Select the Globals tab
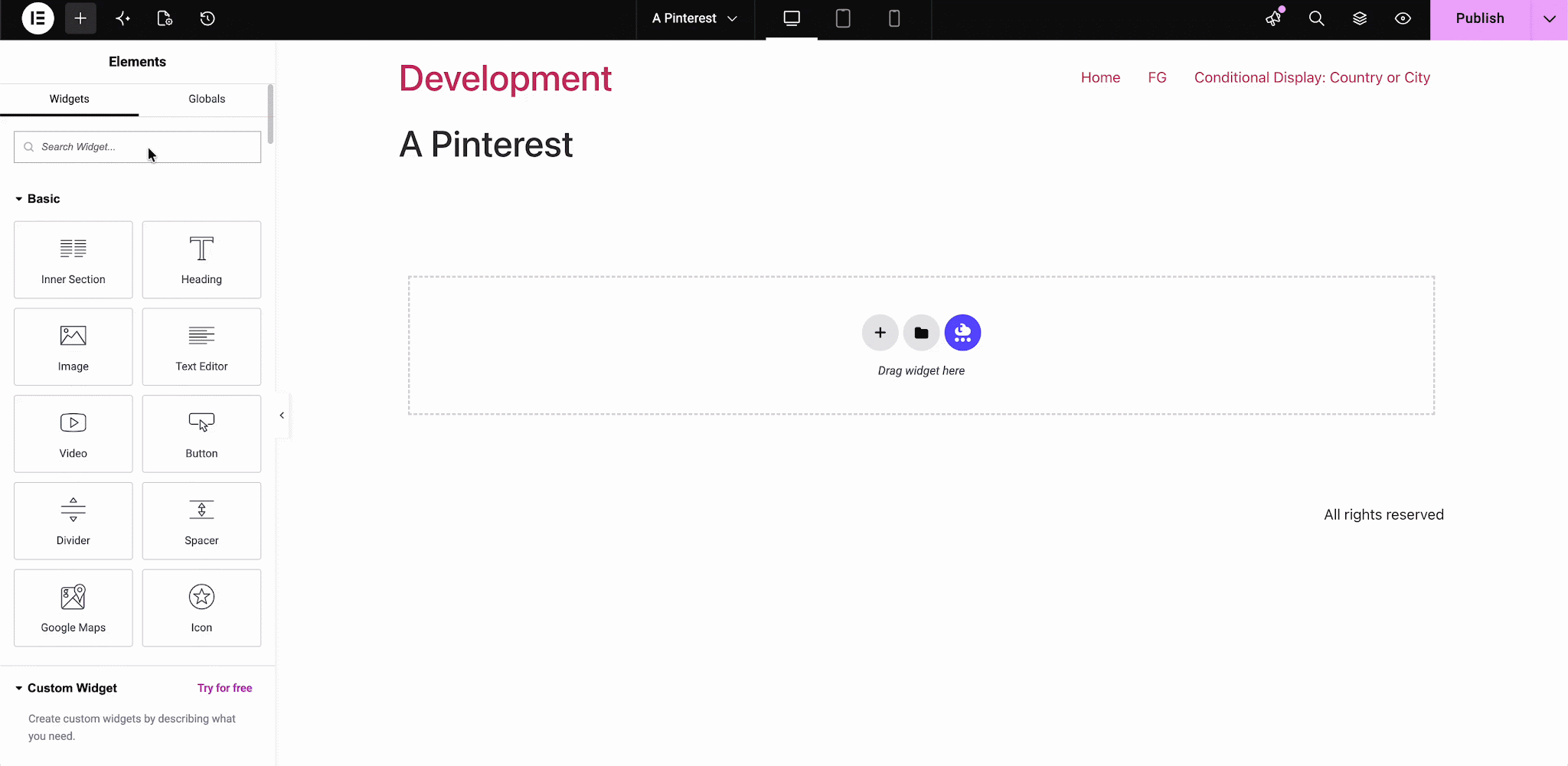Screen dimensions: 1568x766 click(x=207, y=99)
